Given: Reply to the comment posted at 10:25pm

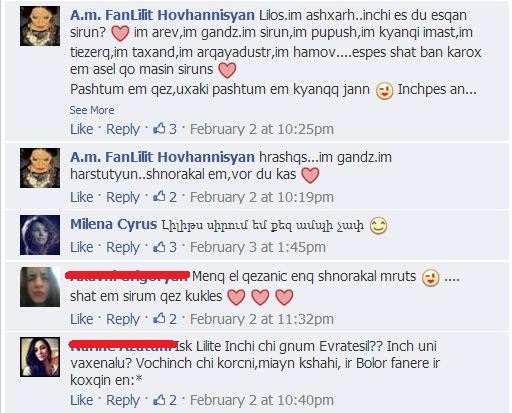Looking at the screenshot, I should point(123,129).
